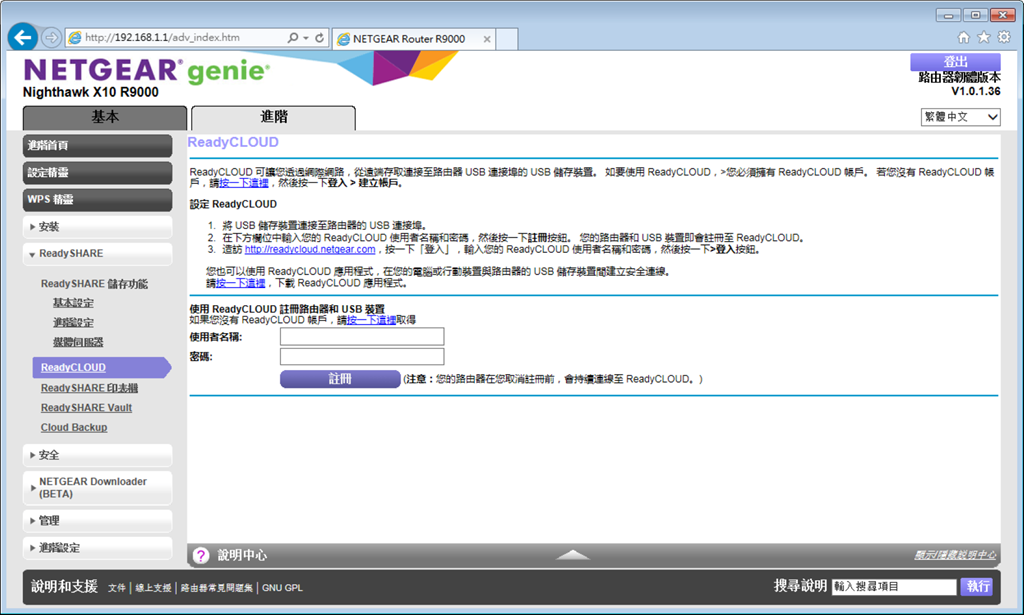Click 按一下這裡 link in first paragraph

pyautogui.click(x=244, y=183)
